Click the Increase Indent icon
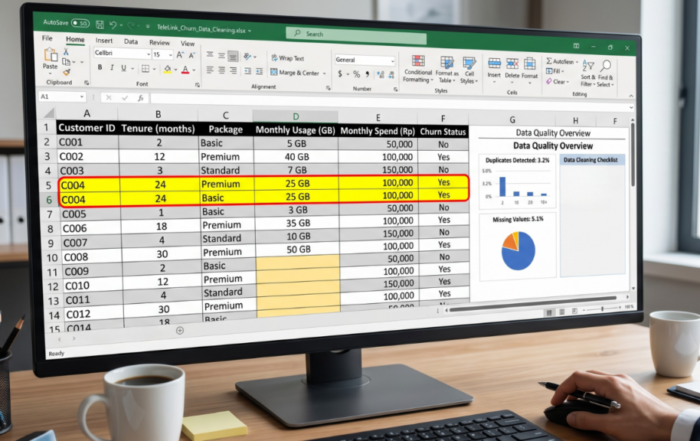 pyautogui.click(x=259, y=72)
